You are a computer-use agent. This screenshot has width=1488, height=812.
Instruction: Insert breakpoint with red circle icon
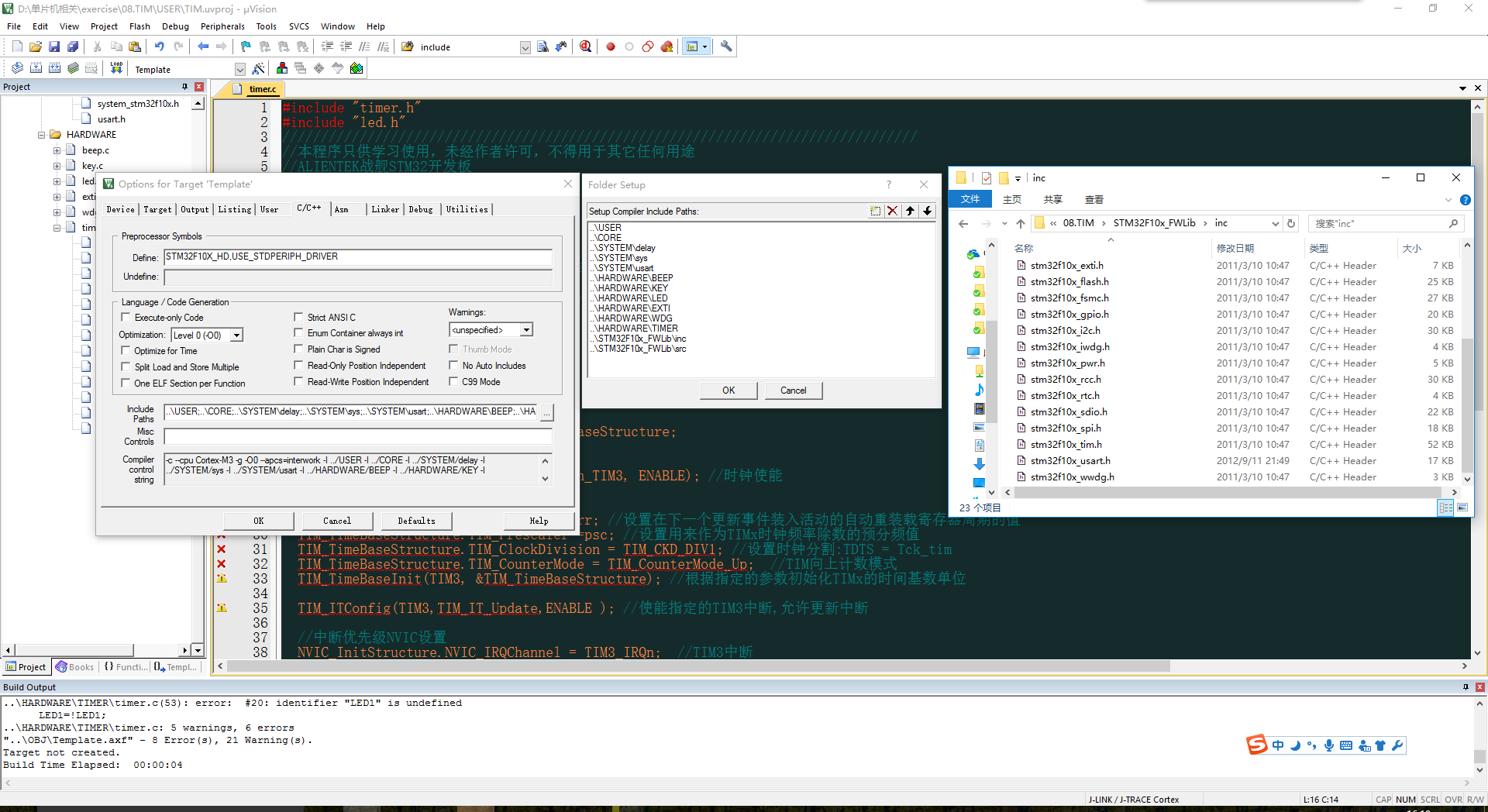611,47
